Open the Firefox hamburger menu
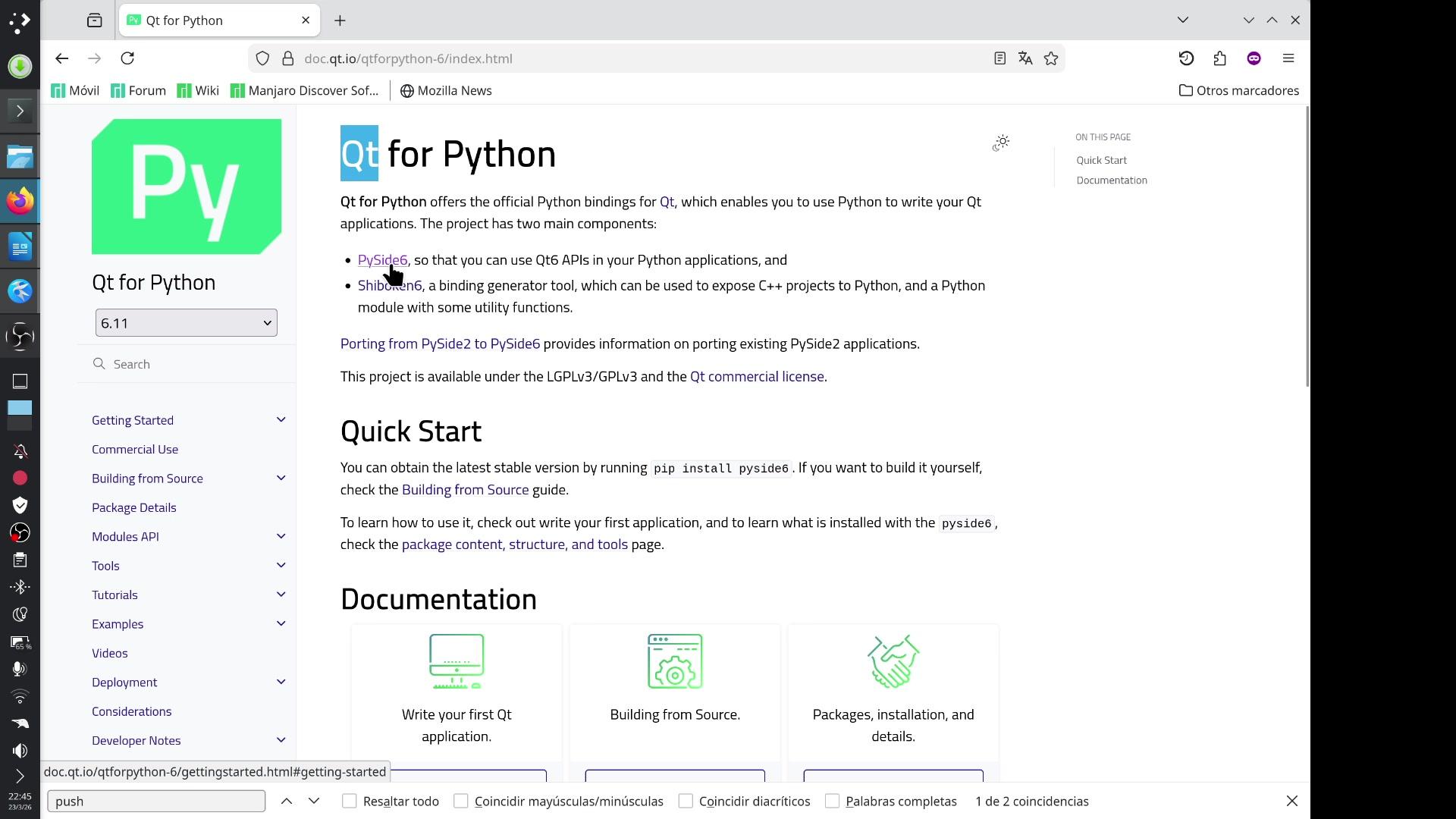This screenshot has height=819, width=1456. coord(1288,58)
